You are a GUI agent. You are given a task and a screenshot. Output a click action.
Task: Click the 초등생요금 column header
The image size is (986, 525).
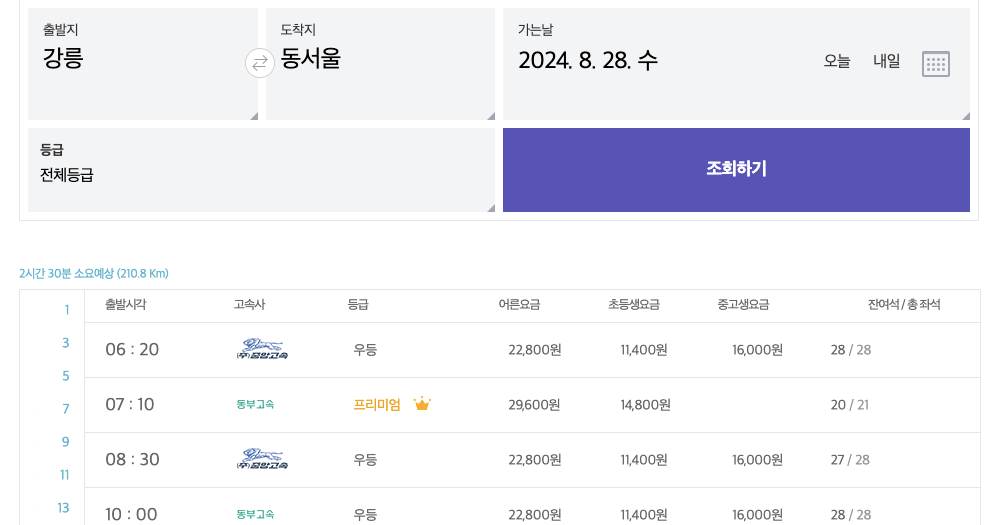pyautogui.click(x=634, y=304)
